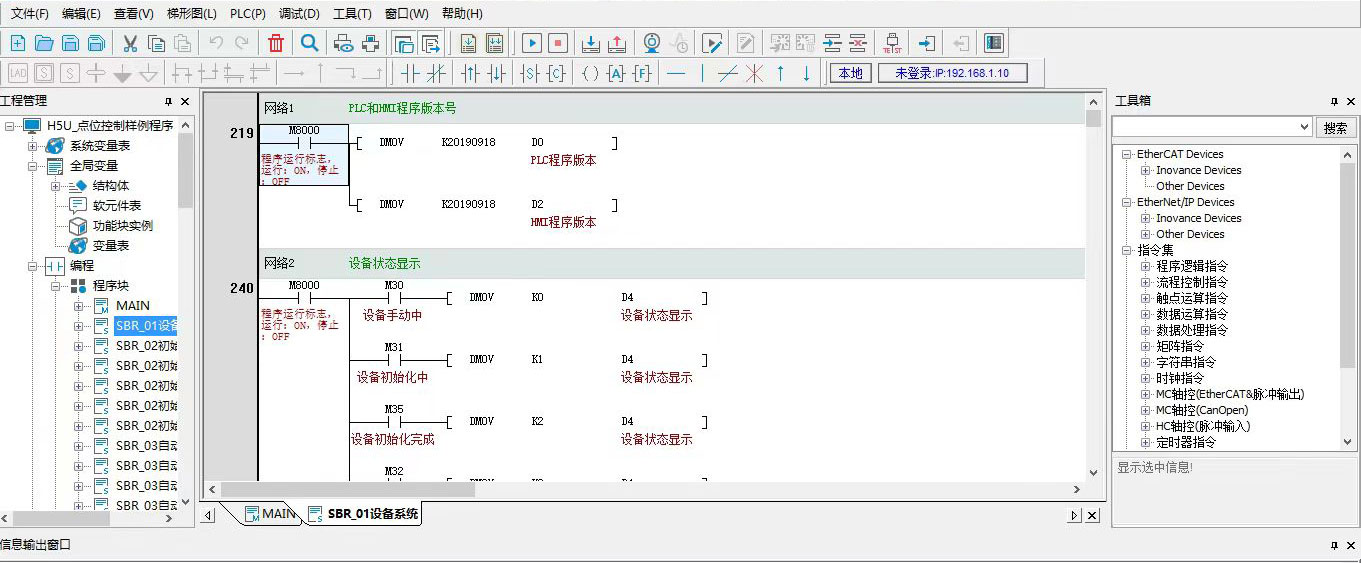Image resolution: width=1361 pixels, height=563 pixels.
Task: Insert a normally closed contact
Action: pyautogui.click(x=436, y=73)
